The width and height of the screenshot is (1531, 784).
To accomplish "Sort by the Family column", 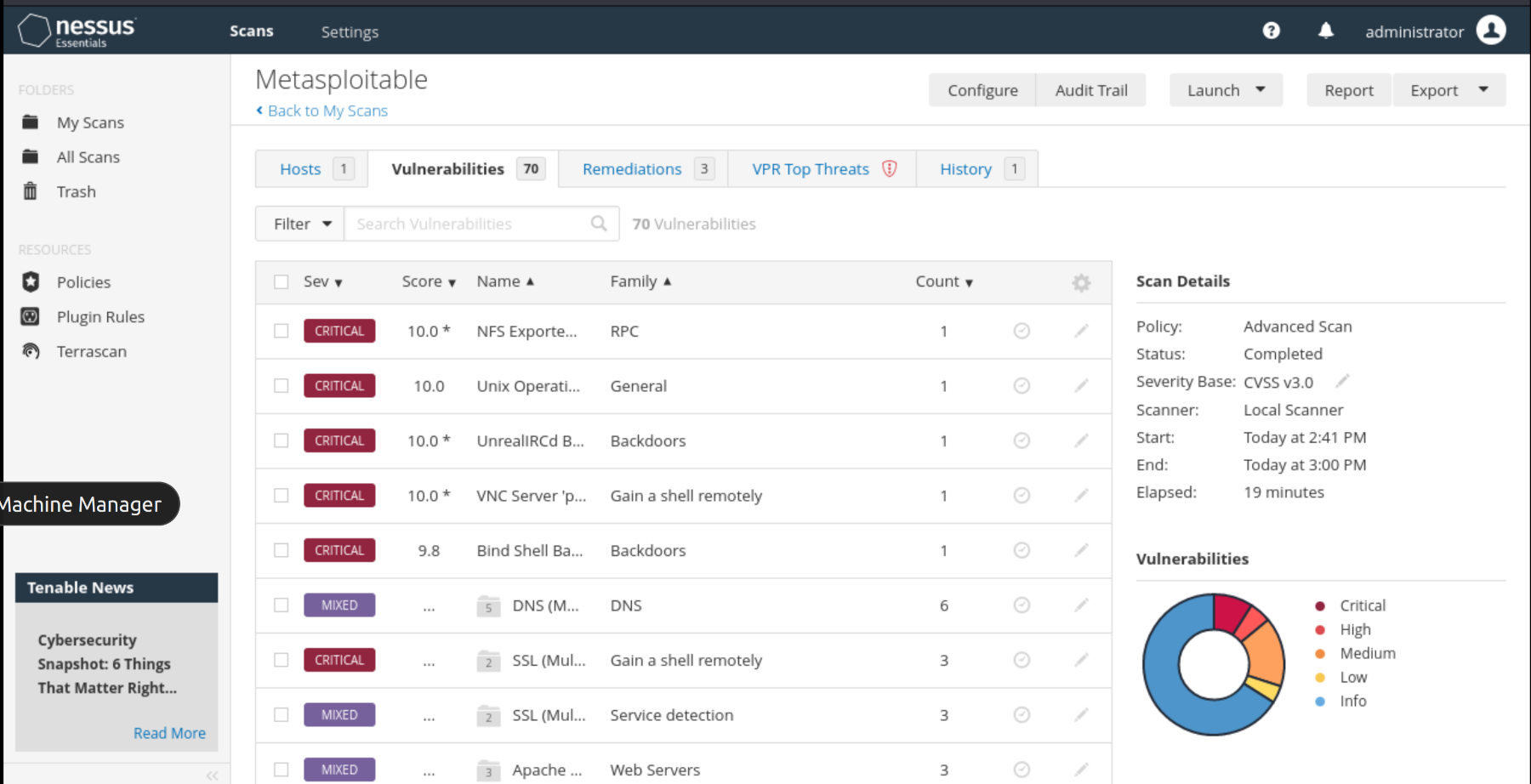I will [640, 281].
